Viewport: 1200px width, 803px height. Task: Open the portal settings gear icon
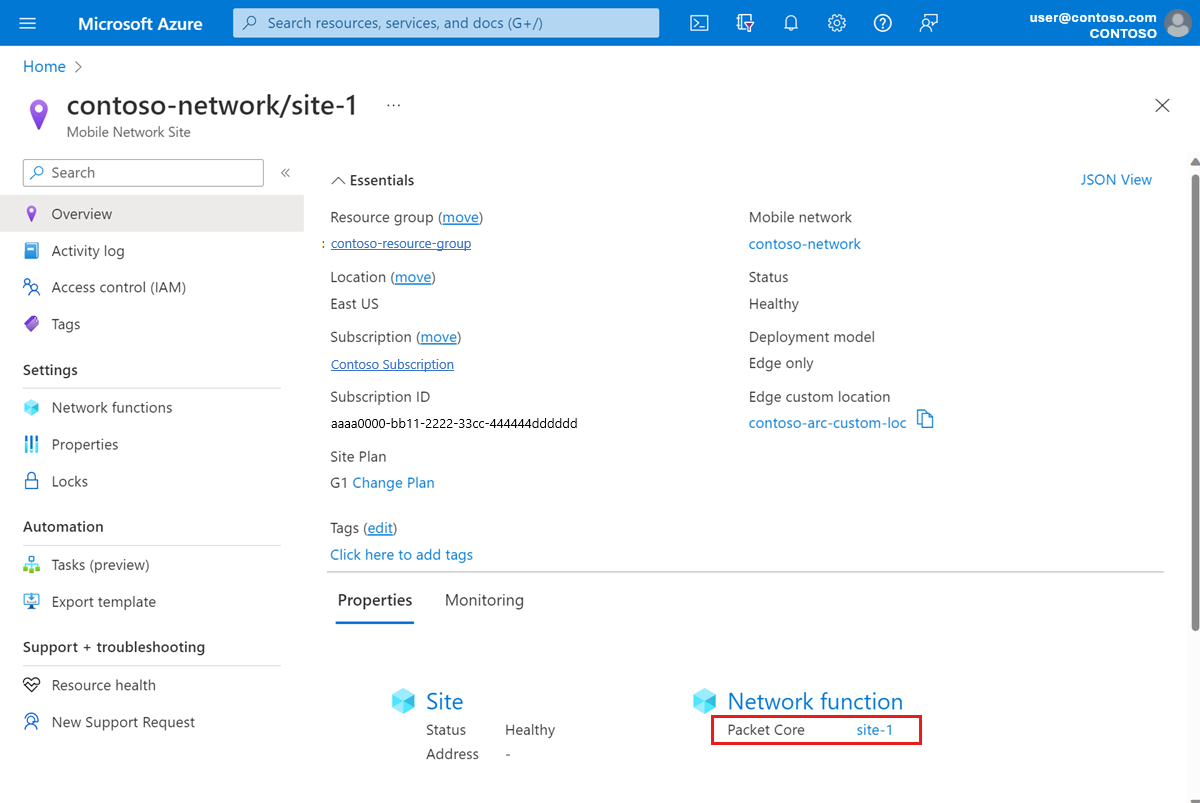pyautogui.click(x=837, y=22)
